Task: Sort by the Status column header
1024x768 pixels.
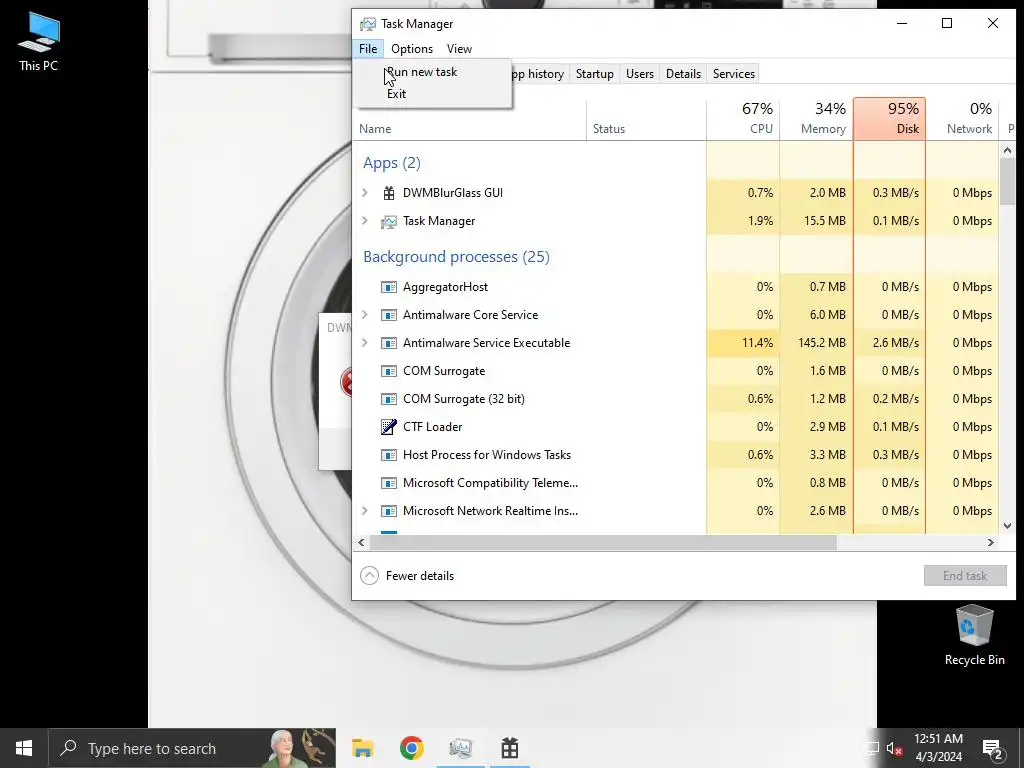Action: (646, 119)
